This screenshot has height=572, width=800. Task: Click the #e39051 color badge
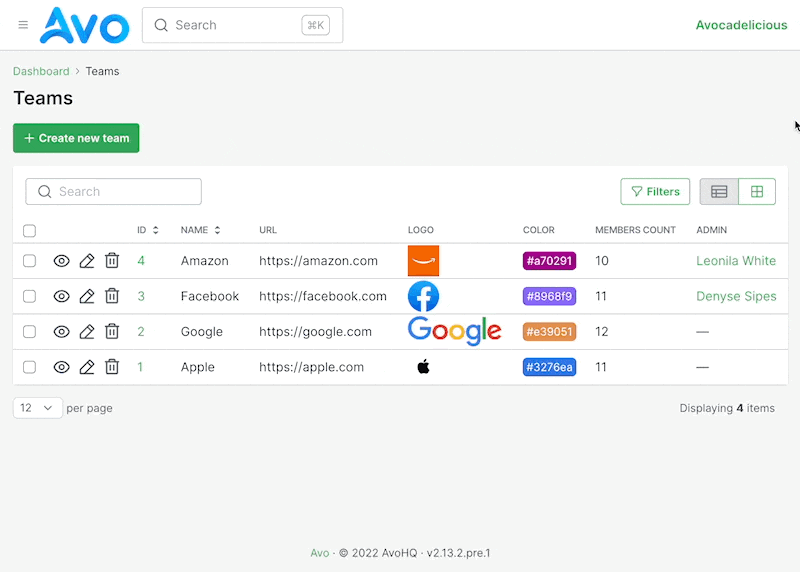click(x=549, y=332)
